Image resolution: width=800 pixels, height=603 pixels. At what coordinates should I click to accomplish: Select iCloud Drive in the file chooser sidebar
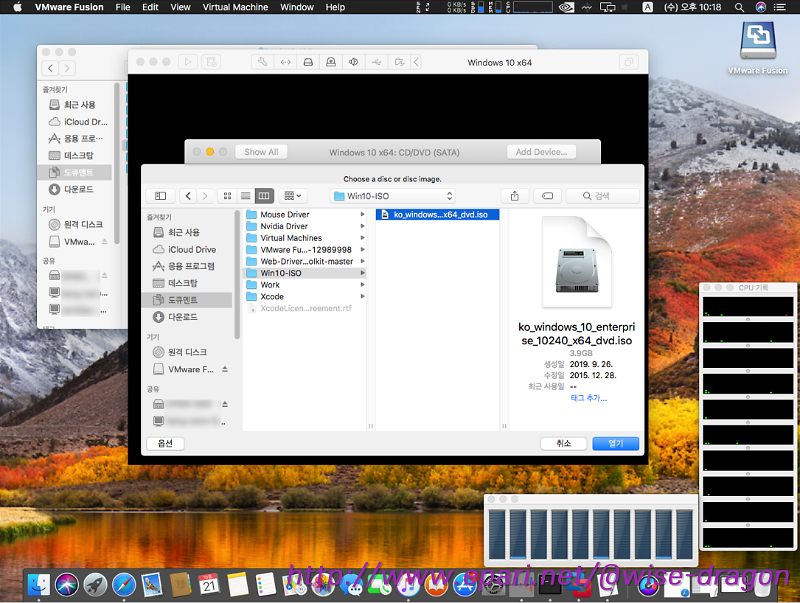pyautogui.click(x=187, y=249)
